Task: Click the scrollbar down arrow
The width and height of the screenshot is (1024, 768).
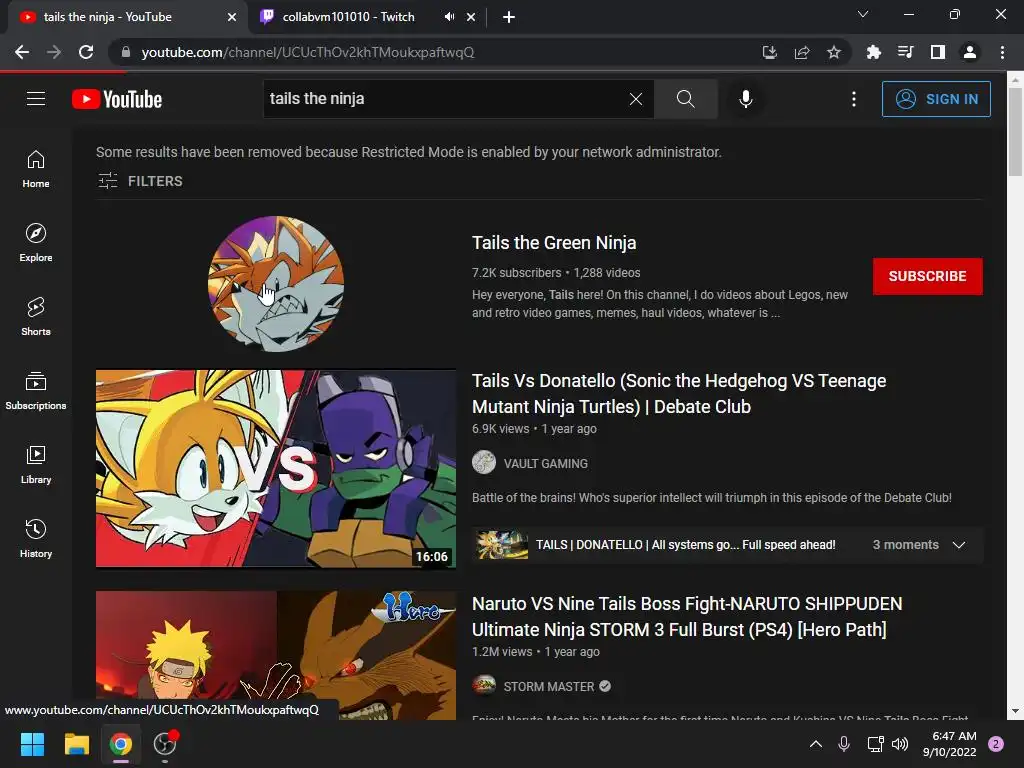Action: [x=1015, y=711]
